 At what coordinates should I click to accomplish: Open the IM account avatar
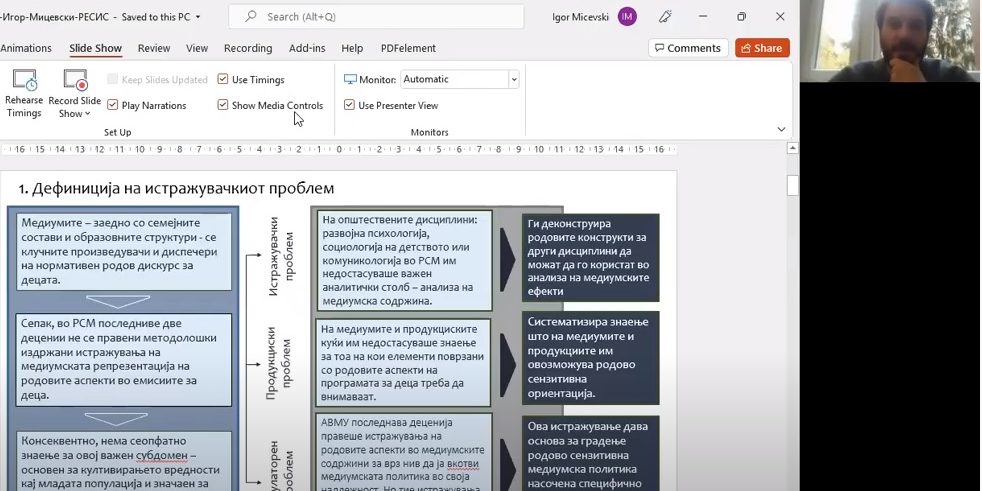pos(627,17)
